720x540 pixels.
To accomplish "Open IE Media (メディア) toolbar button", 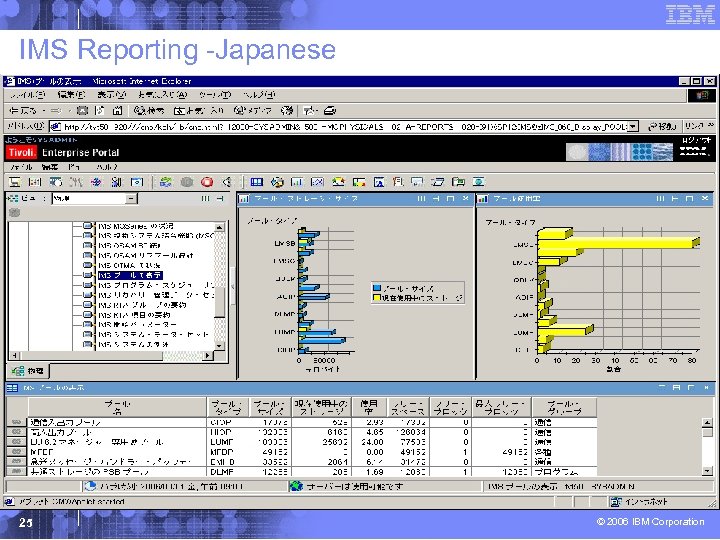I will 253,111.
